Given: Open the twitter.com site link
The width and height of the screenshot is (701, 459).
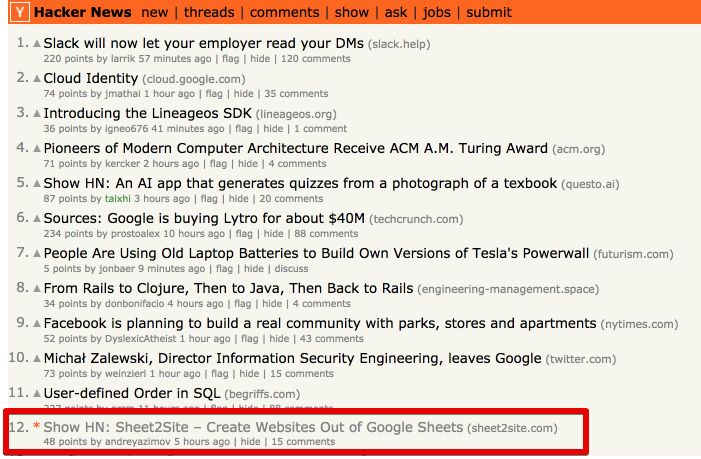Looking at the screenshot, I should click(581, 359).
